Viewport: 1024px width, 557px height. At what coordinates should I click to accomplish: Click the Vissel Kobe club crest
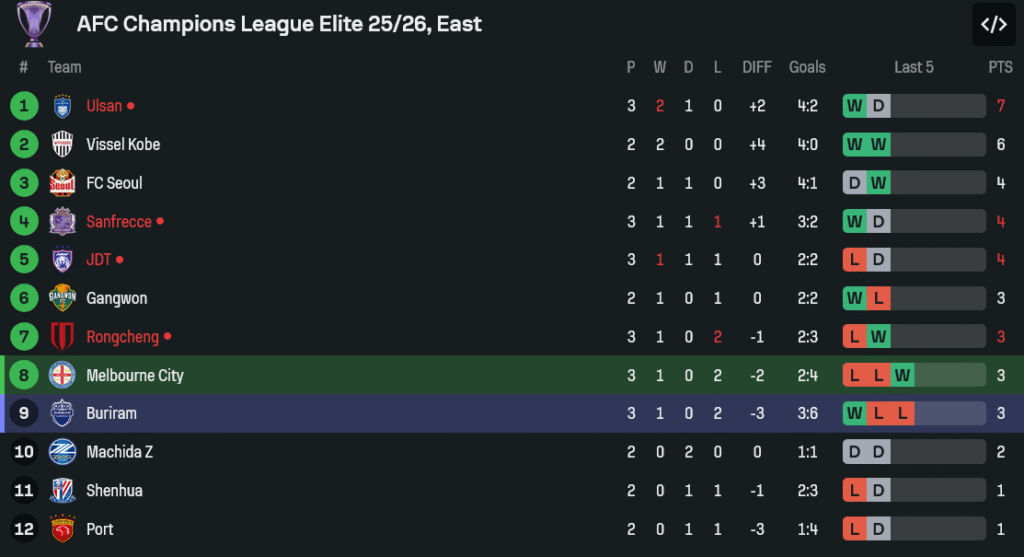(62, 144)
